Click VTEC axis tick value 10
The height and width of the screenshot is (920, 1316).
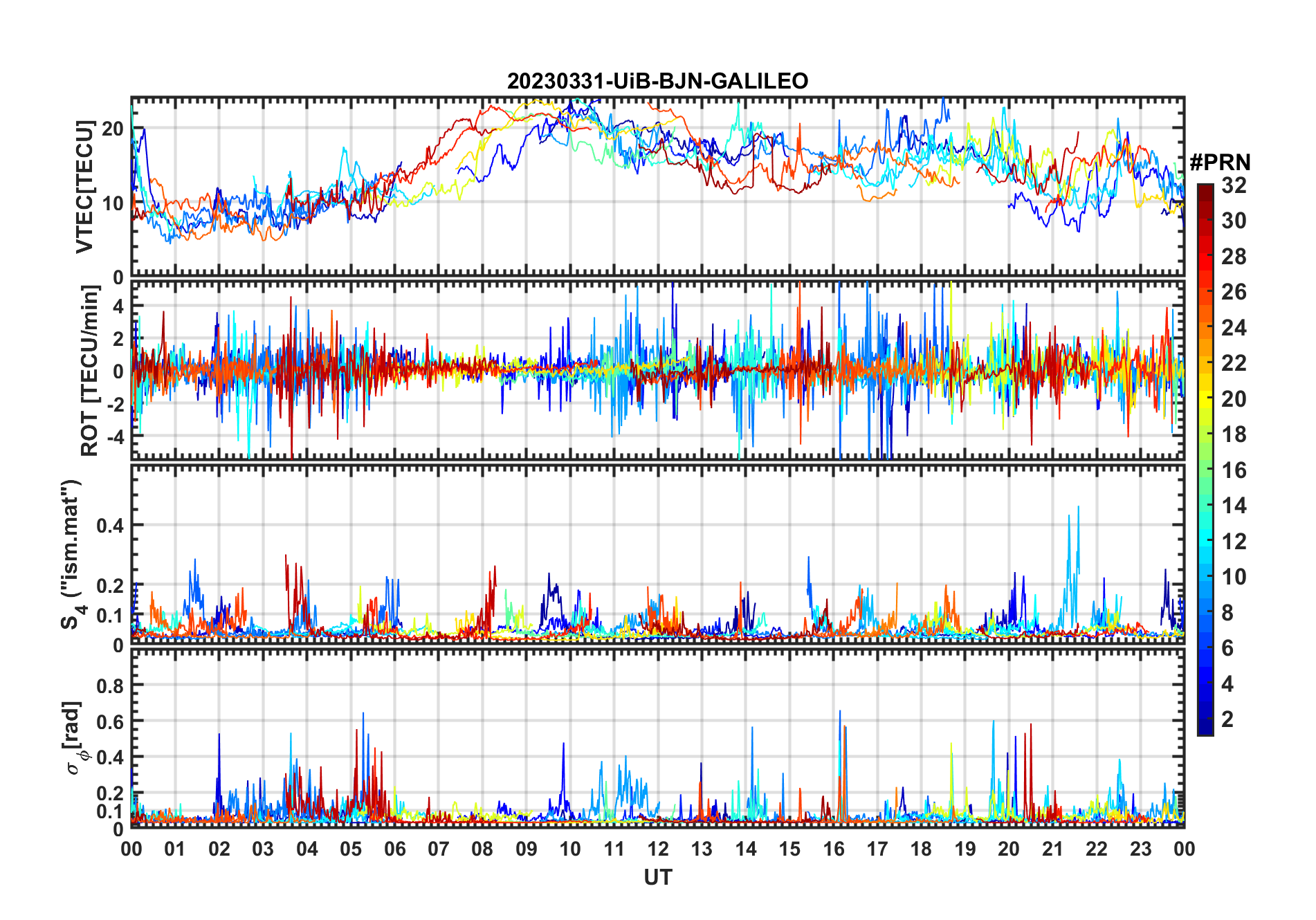click(x=112, y=203)
